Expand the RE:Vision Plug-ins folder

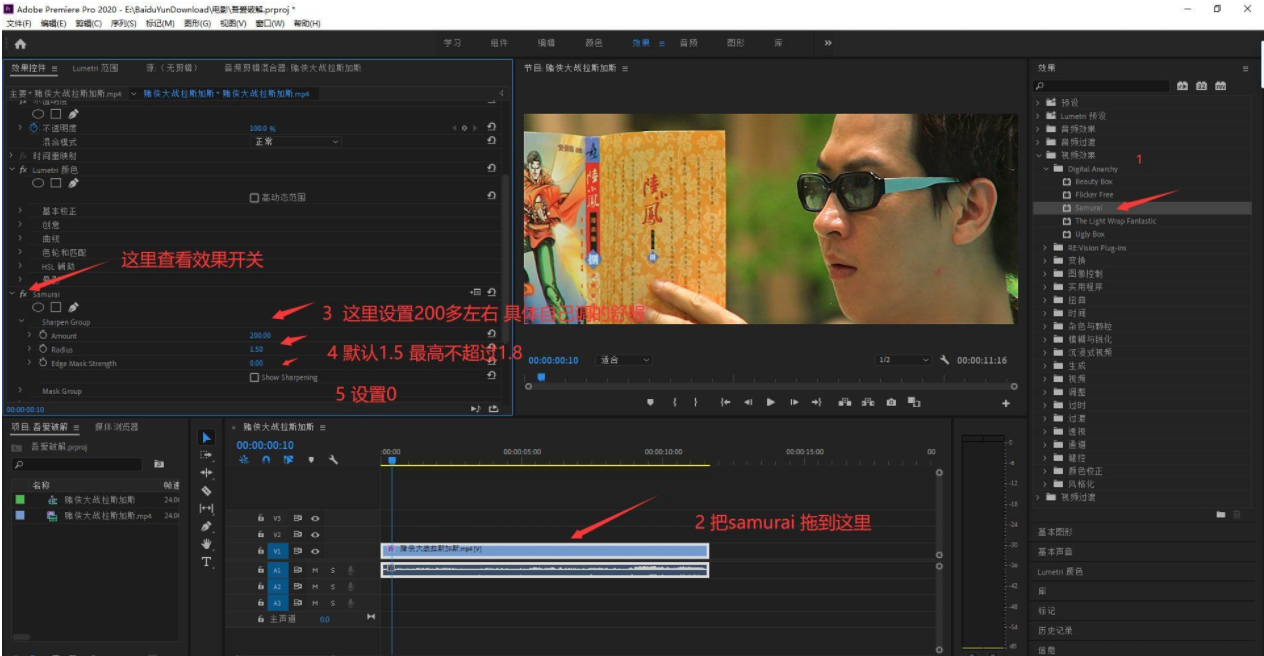tap(1045, 247)
